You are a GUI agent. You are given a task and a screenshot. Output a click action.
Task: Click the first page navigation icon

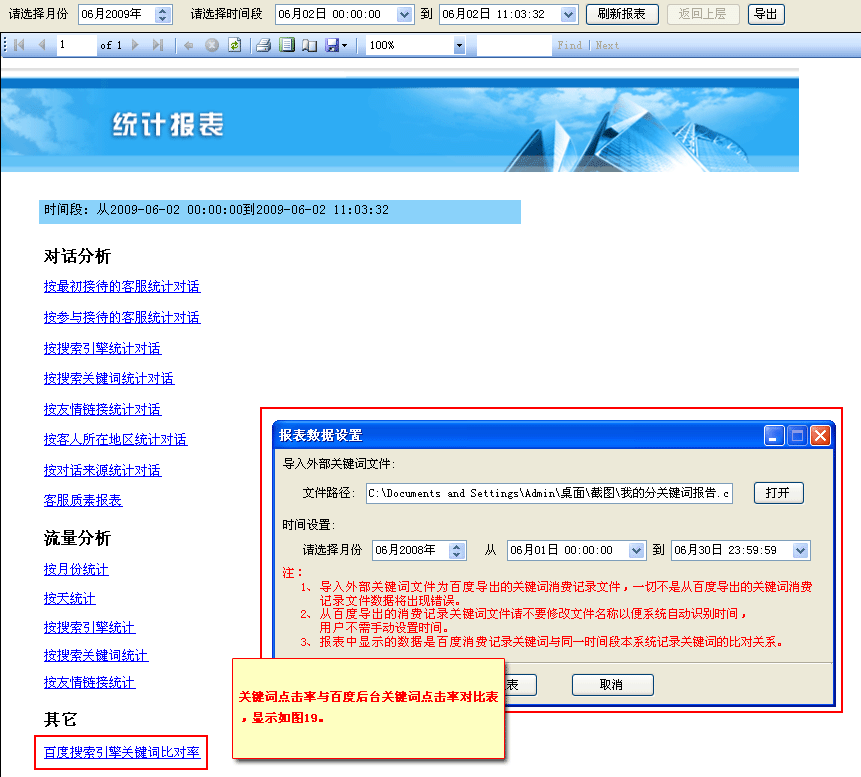pos(19,45)
